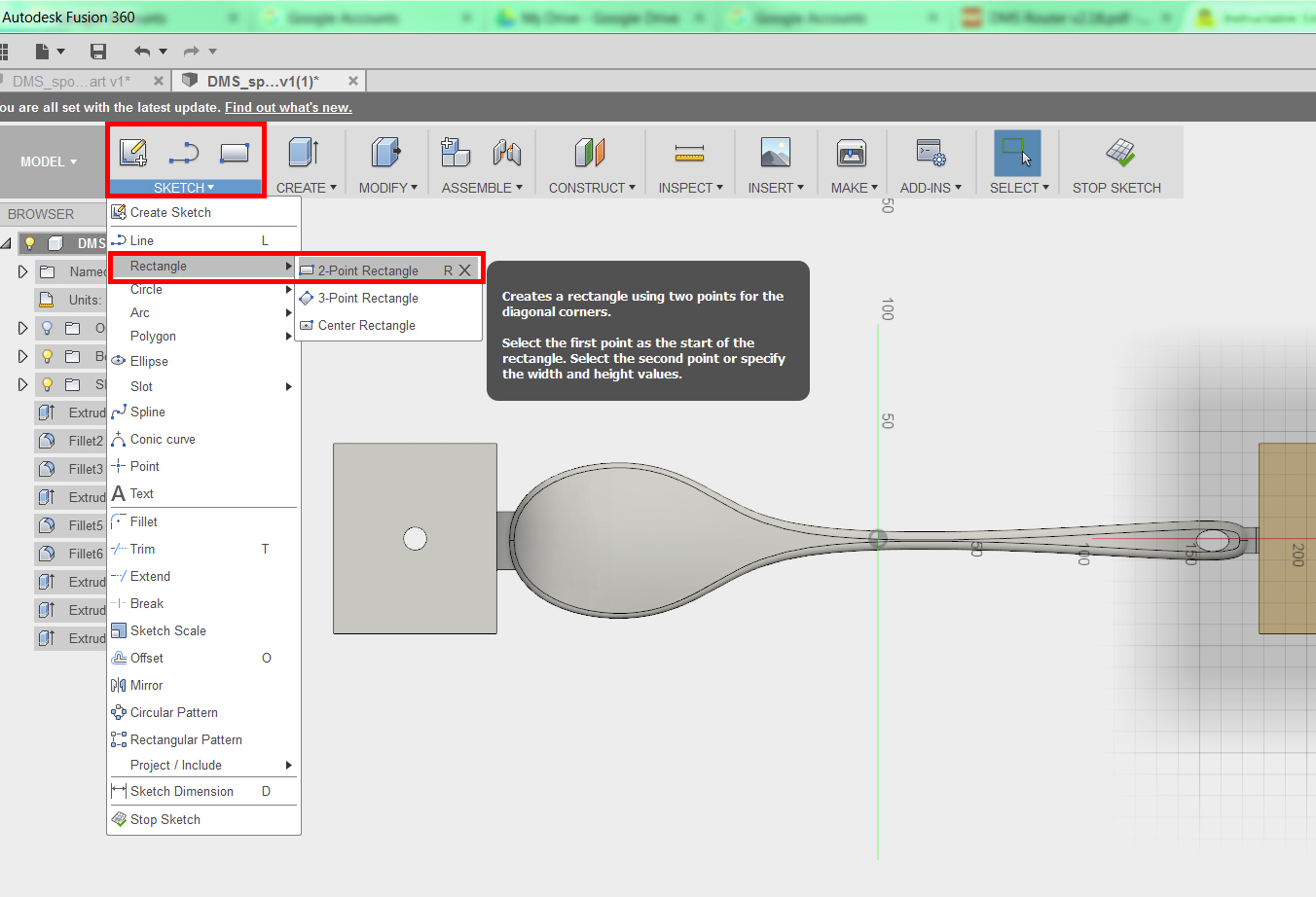Click the hole circle on the square block

(415, 538)
